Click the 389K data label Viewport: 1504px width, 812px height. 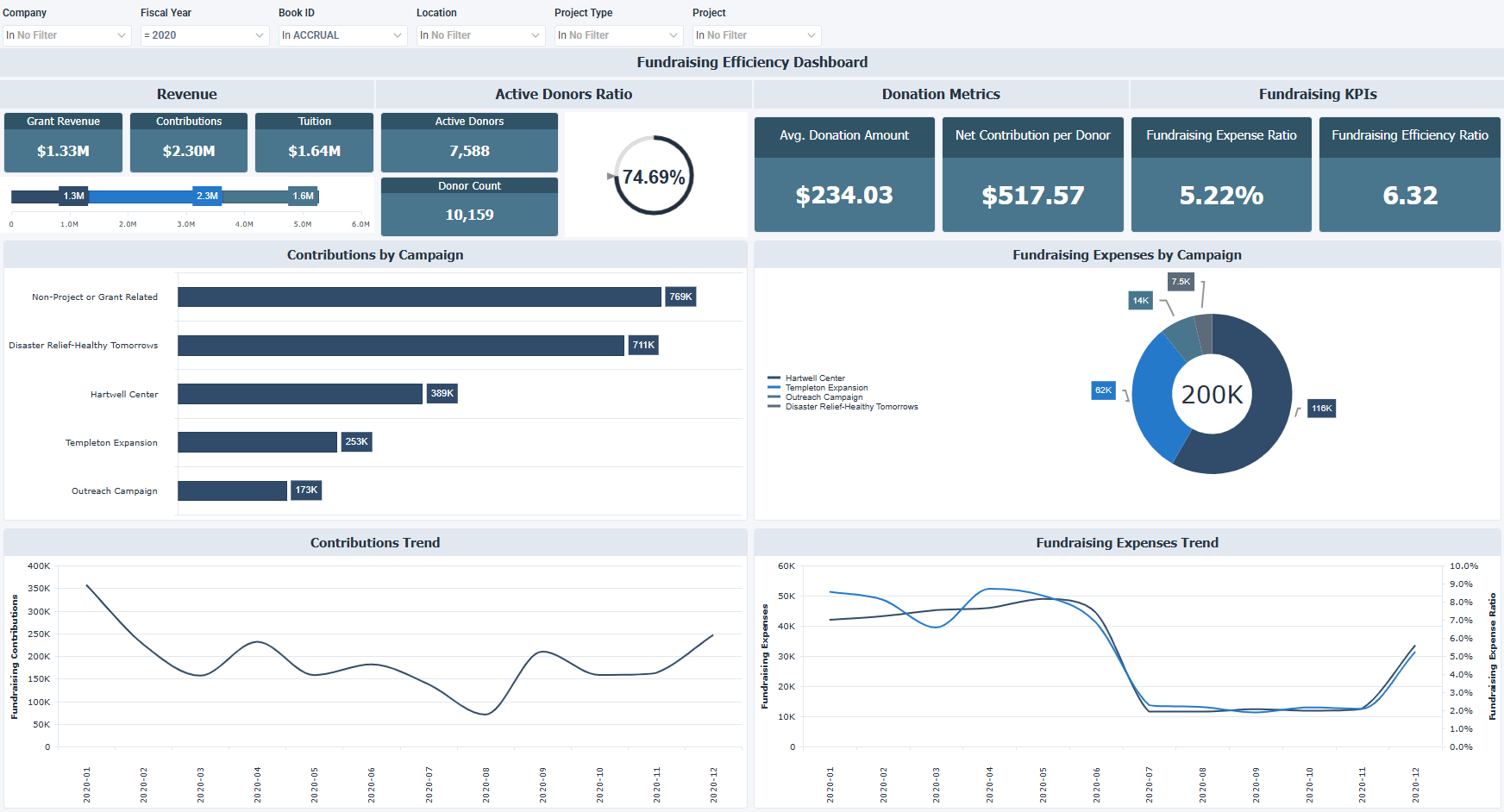coord(442,393)
